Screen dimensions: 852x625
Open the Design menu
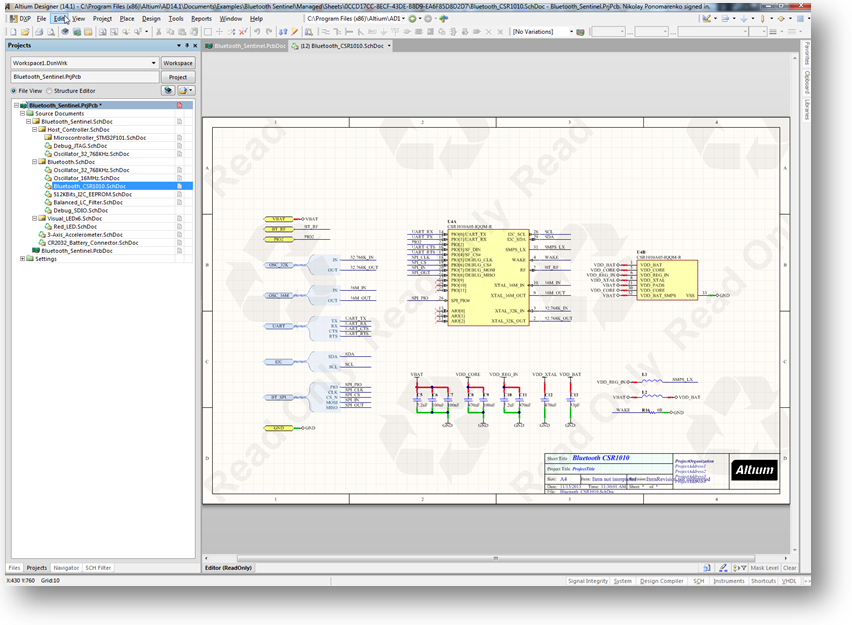click(151, 18)
